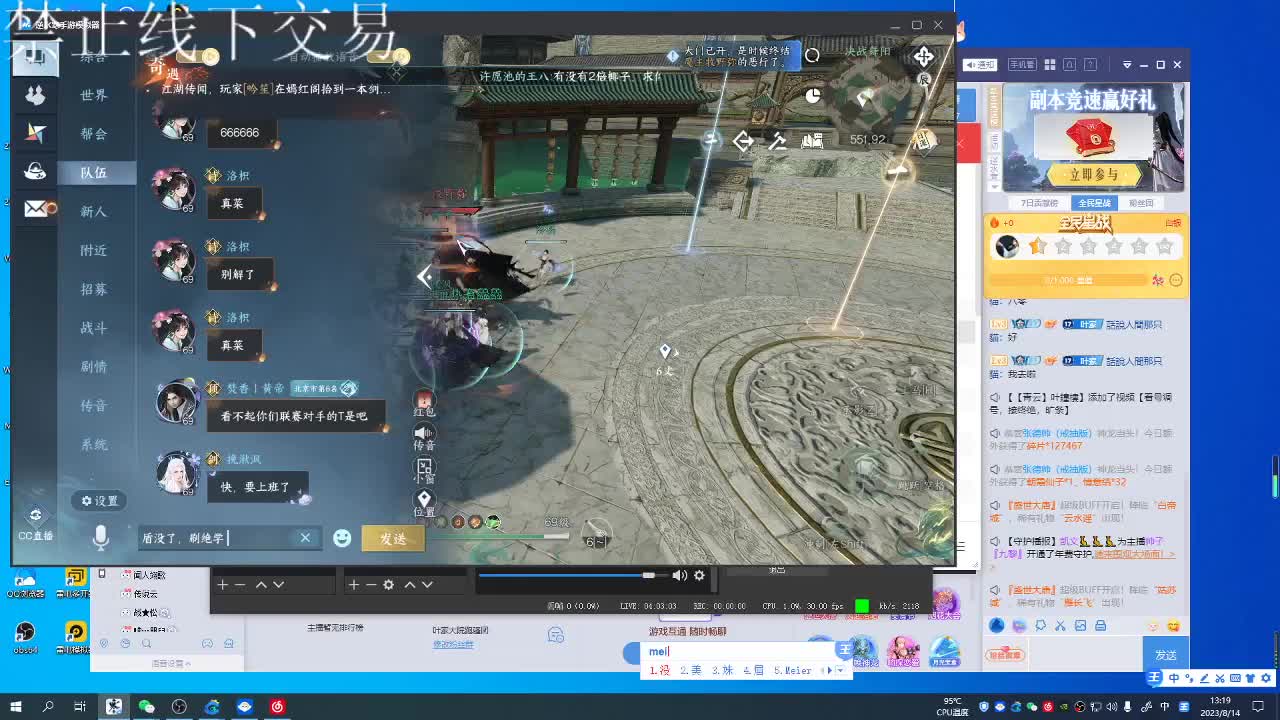Image resolution: width=1280 pixels, height=720 pixels.
Task: Open OBS source properties gear
Action: (389, 584)
